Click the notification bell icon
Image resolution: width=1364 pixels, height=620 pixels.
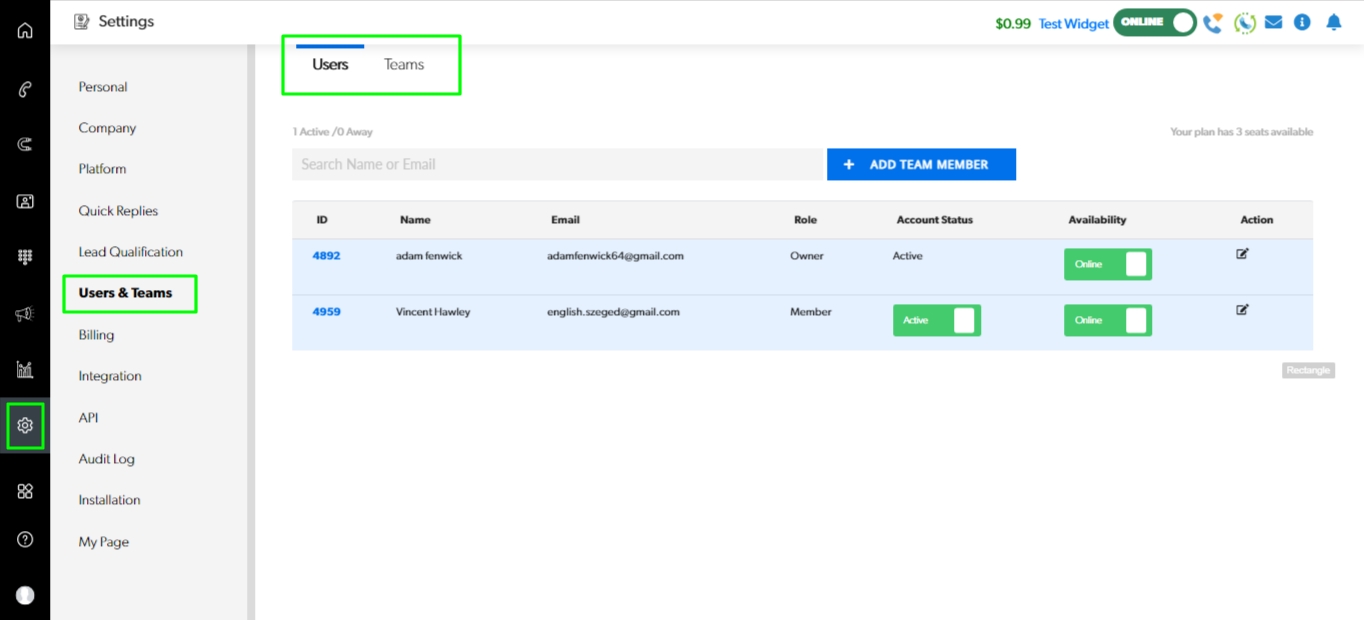coord(1333,22)
